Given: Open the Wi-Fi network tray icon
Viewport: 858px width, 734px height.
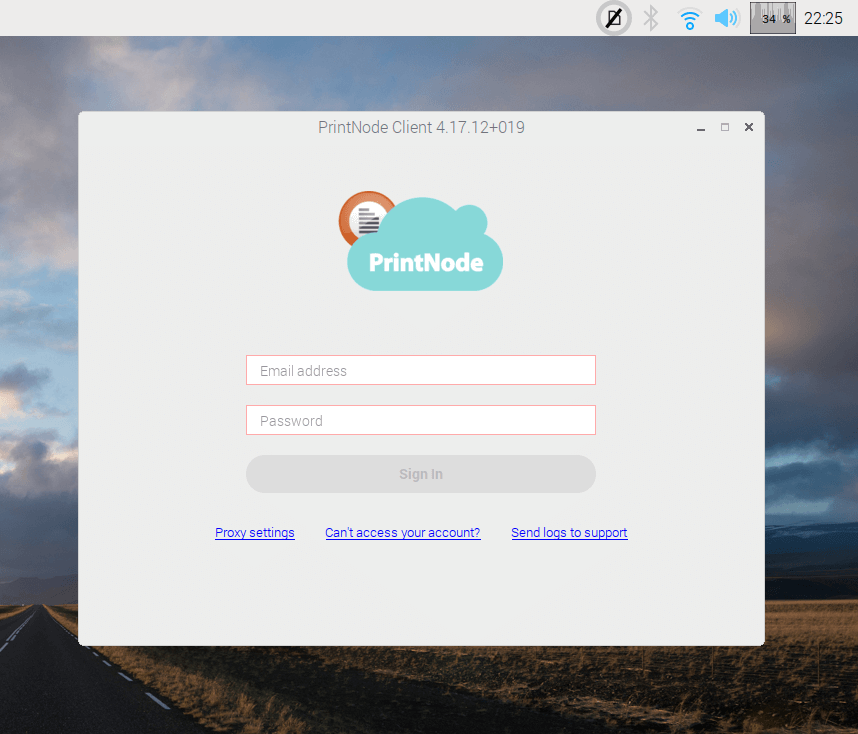Looking at the screenshot, I should (689, 19).
